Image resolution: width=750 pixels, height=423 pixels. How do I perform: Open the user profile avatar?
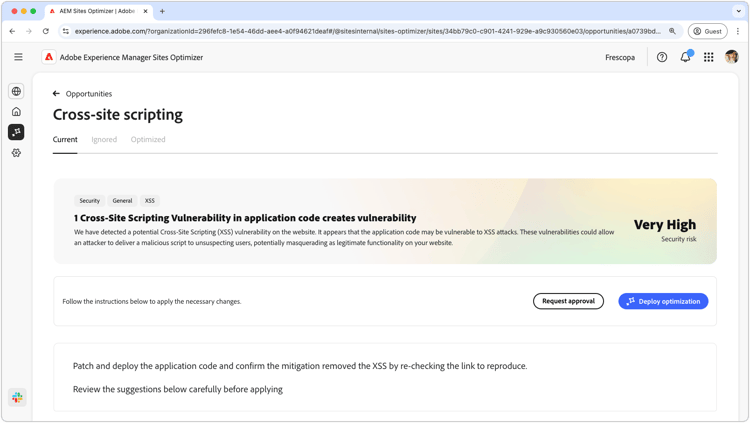coord(731,57)
